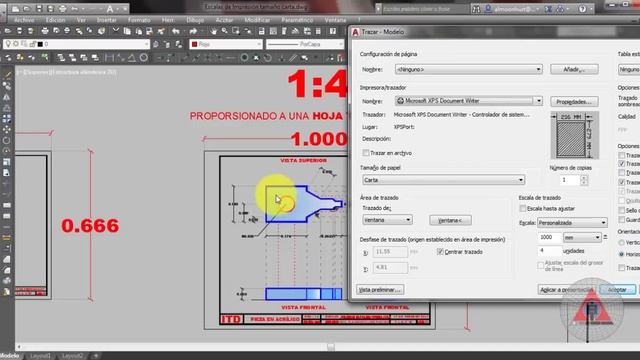Screen dimensions: 640x360
Task: Click the search binoculars icon in title bar
Action: [476, 9]
